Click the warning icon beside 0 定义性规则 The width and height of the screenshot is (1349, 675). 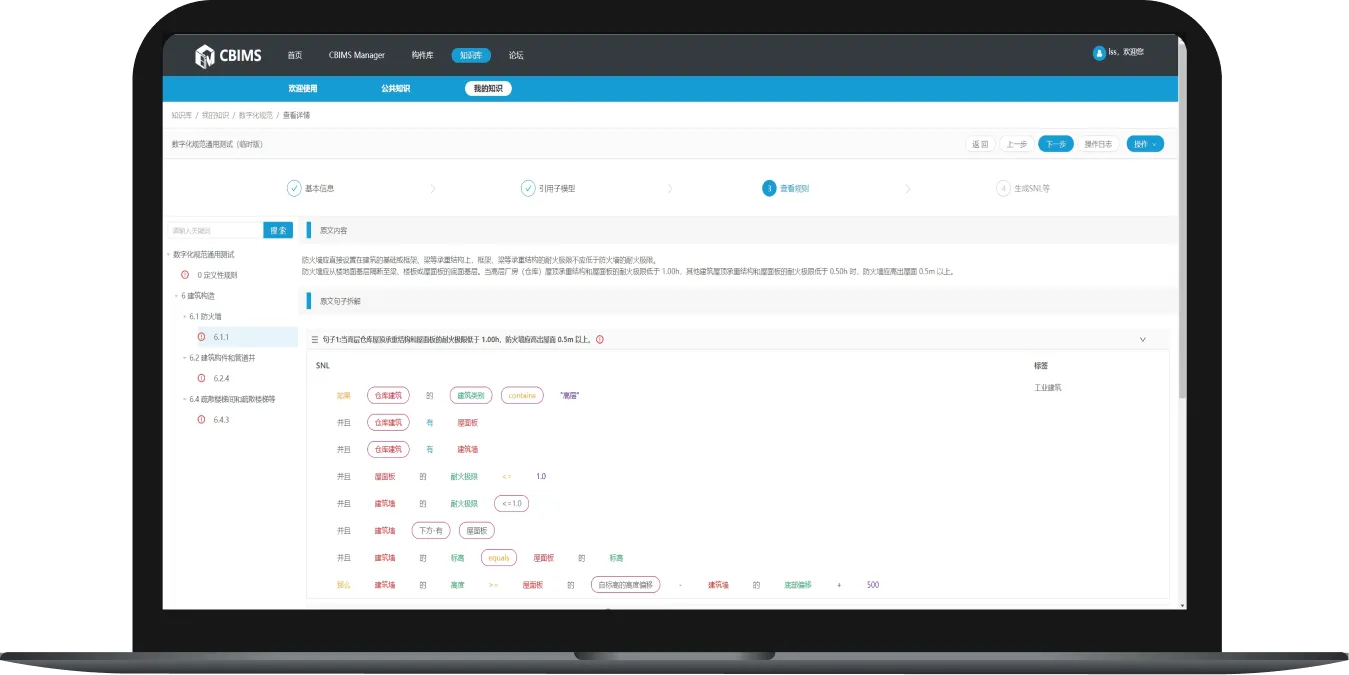(x=185, y=275)
